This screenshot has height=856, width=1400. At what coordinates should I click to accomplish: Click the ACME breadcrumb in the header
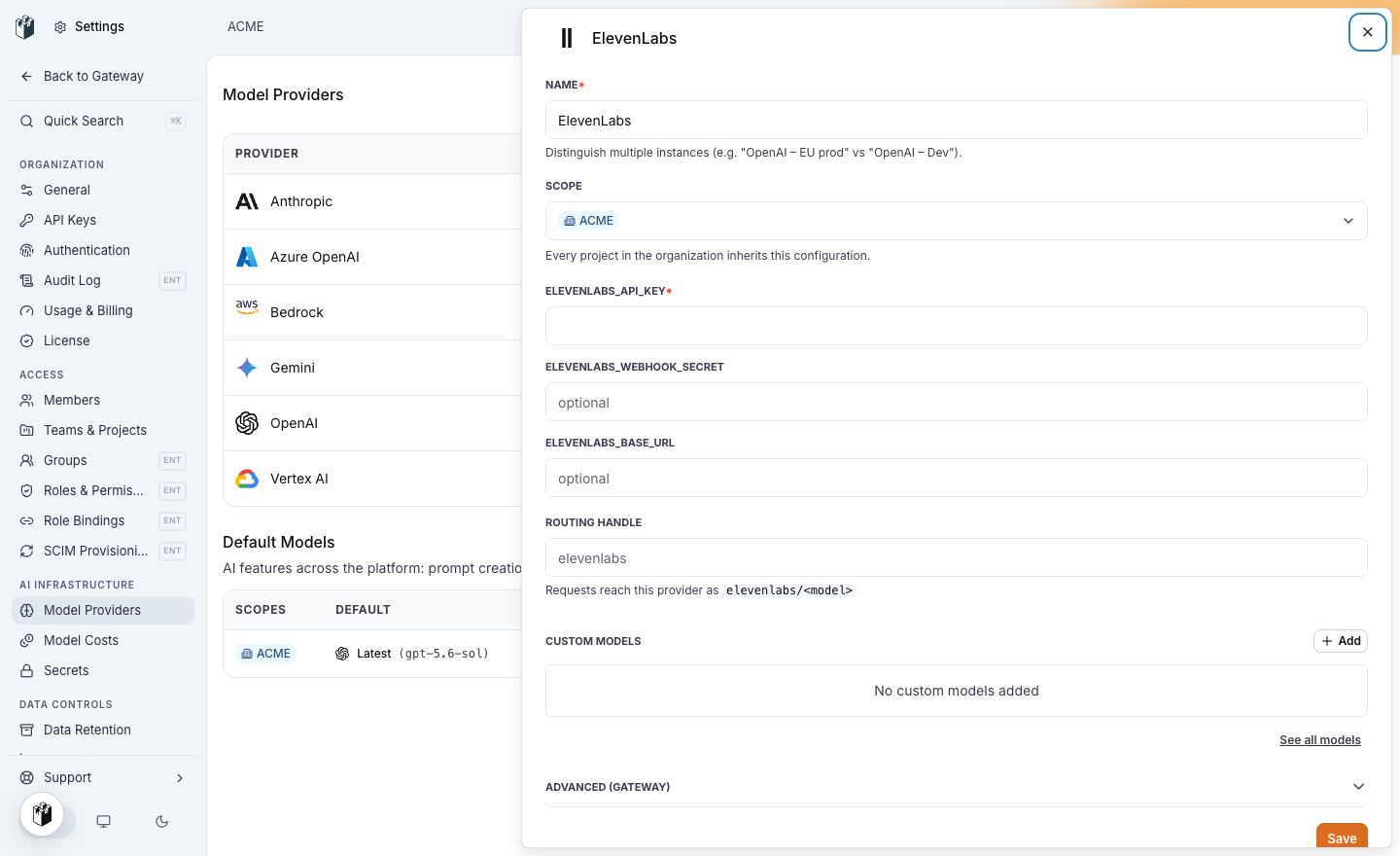point(246,26)
